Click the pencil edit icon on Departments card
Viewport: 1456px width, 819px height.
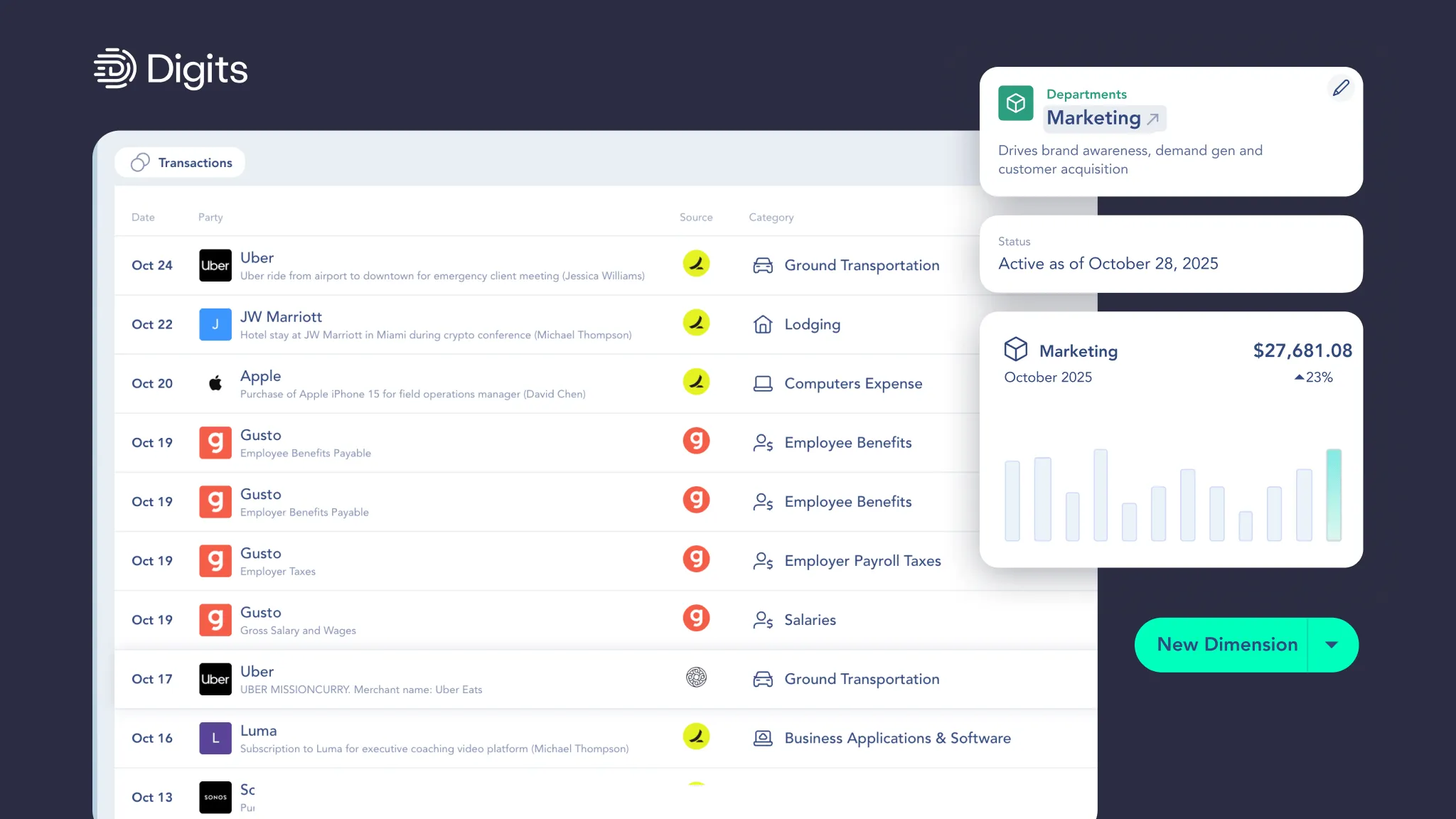pos(1341,88)
